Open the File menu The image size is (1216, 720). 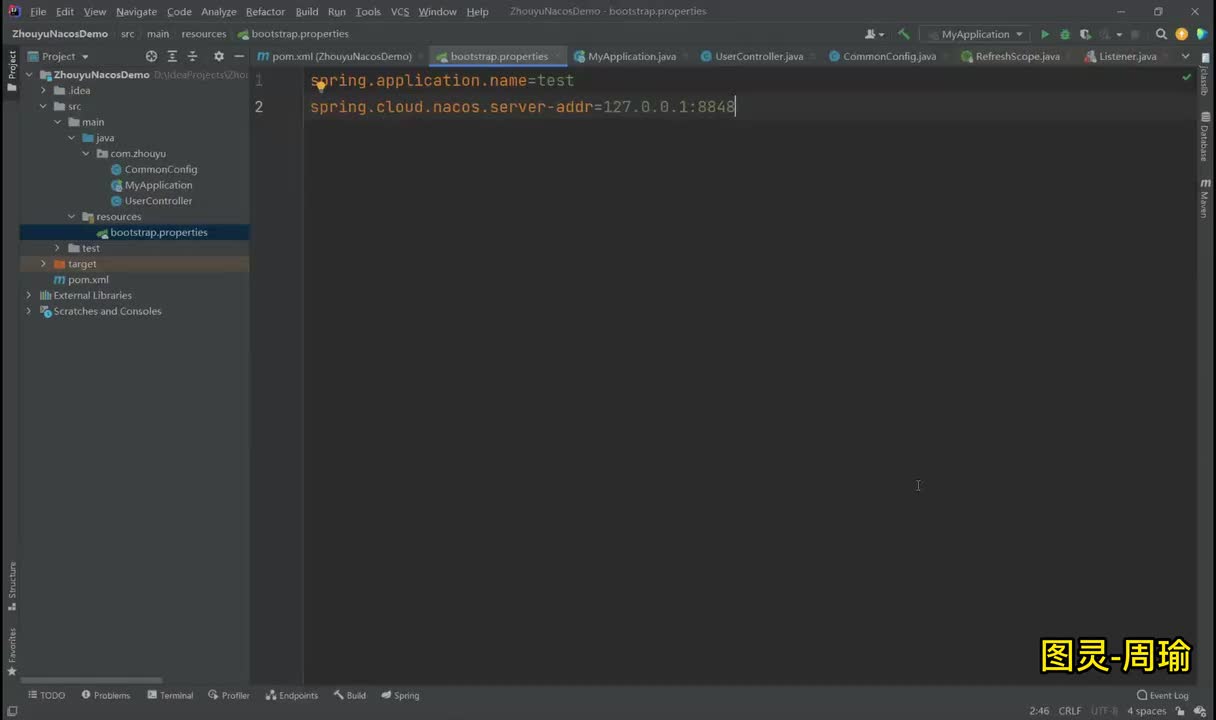(38, 12)
